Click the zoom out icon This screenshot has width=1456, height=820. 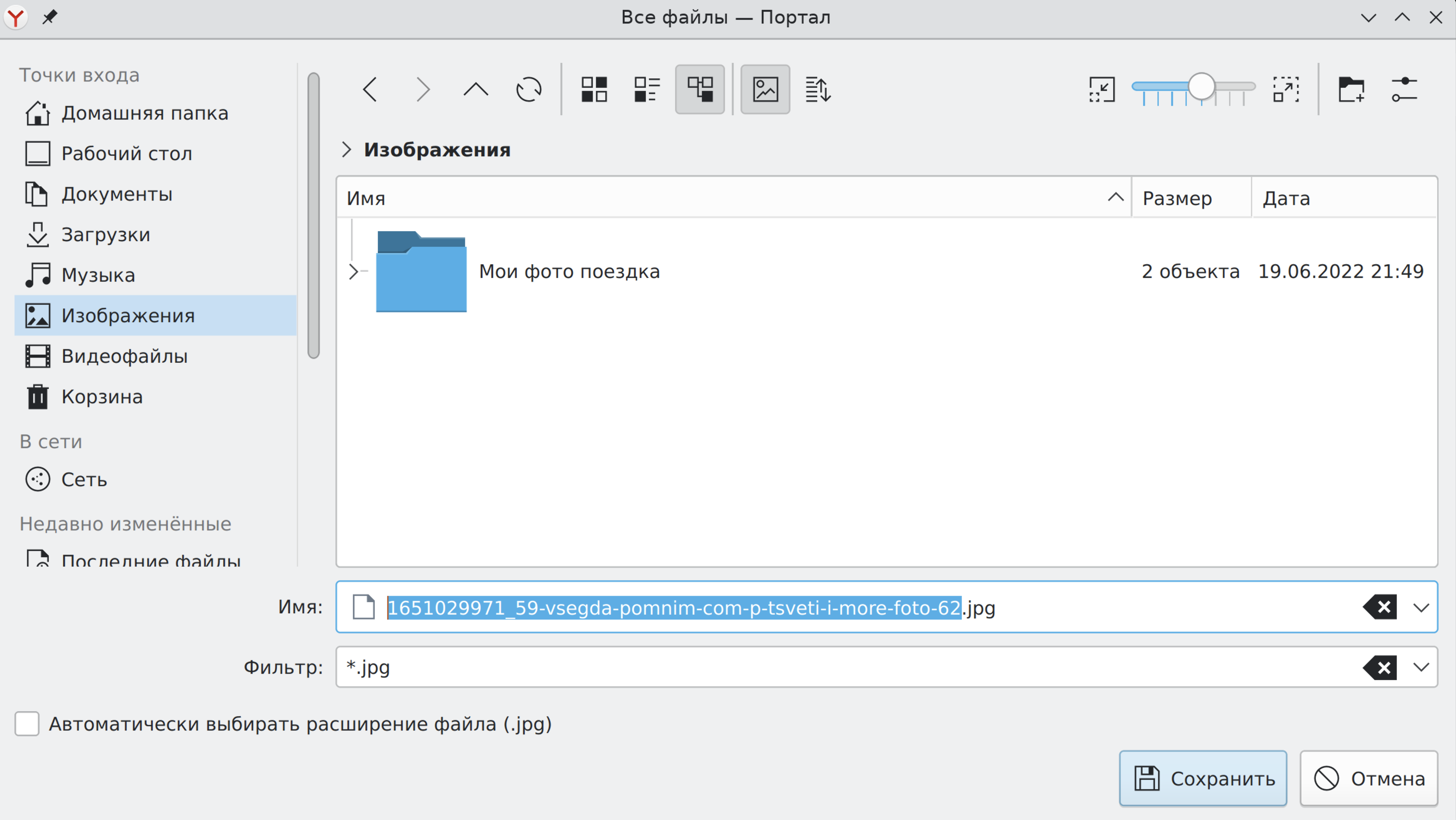pyautogui.click(x=1102, y=89)
